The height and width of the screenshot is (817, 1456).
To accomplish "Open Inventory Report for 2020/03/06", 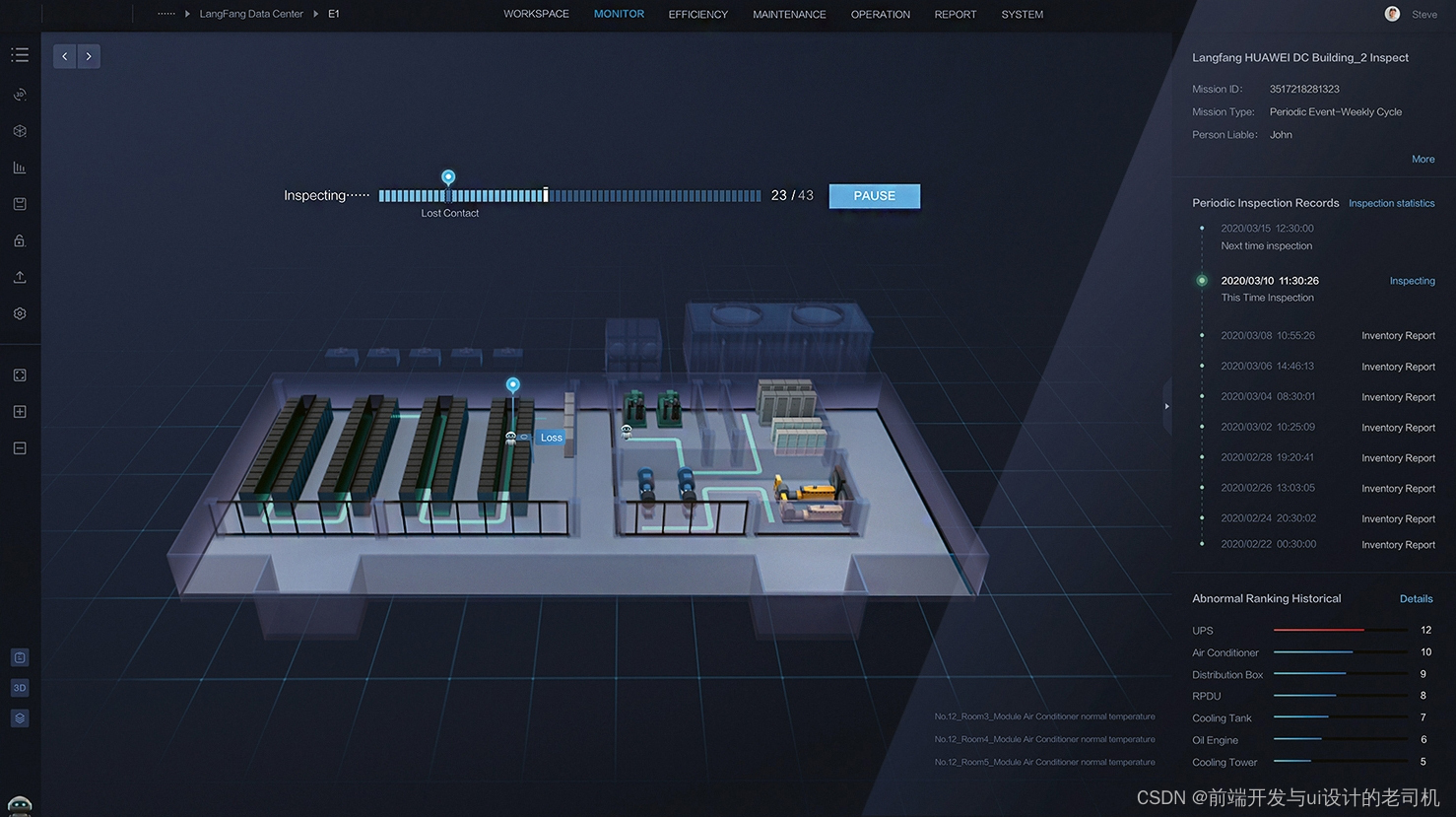I will tap(1398, 367).
